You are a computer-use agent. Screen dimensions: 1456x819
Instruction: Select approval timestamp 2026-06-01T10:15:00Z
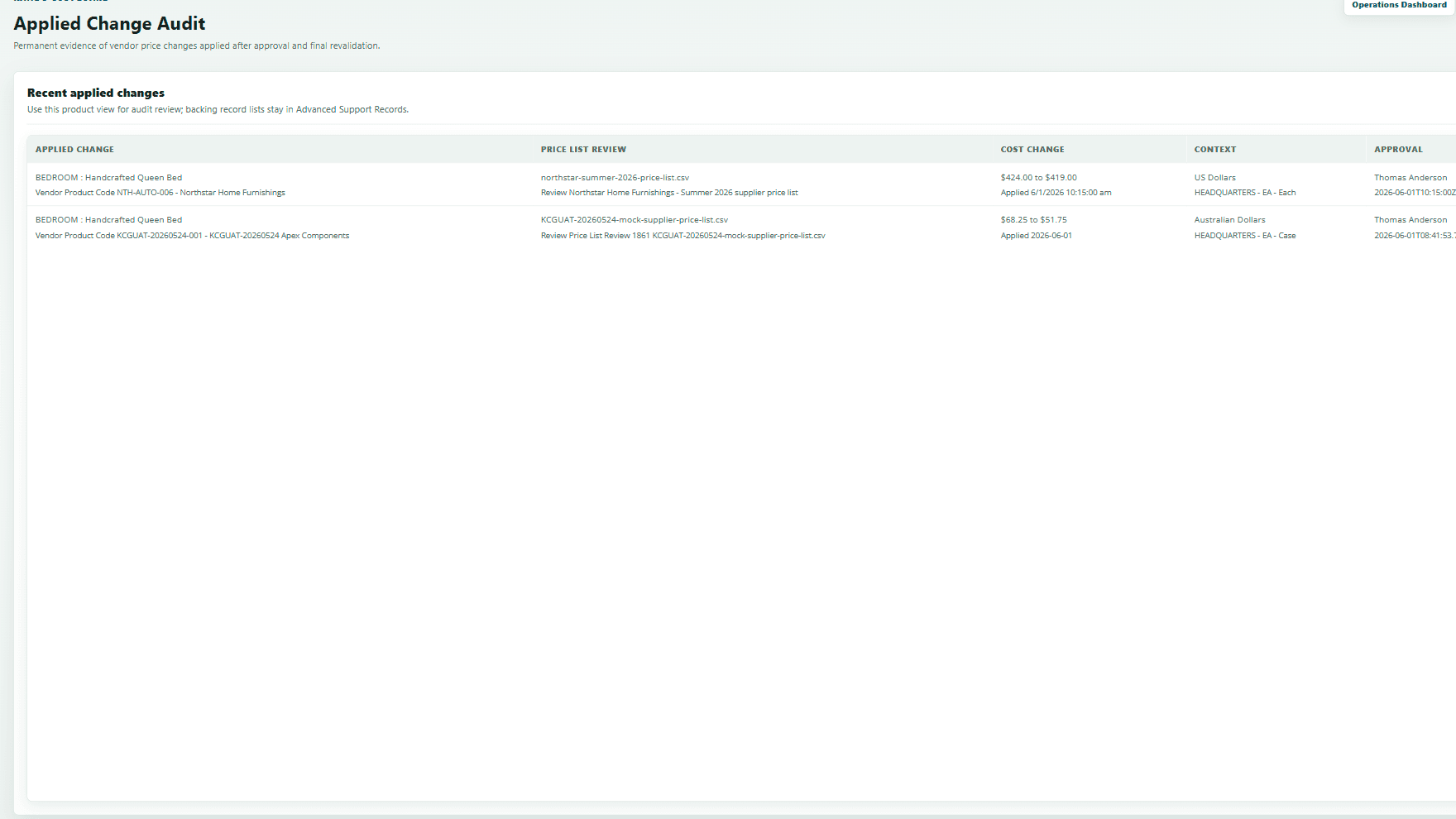(x=1415, y=193)
